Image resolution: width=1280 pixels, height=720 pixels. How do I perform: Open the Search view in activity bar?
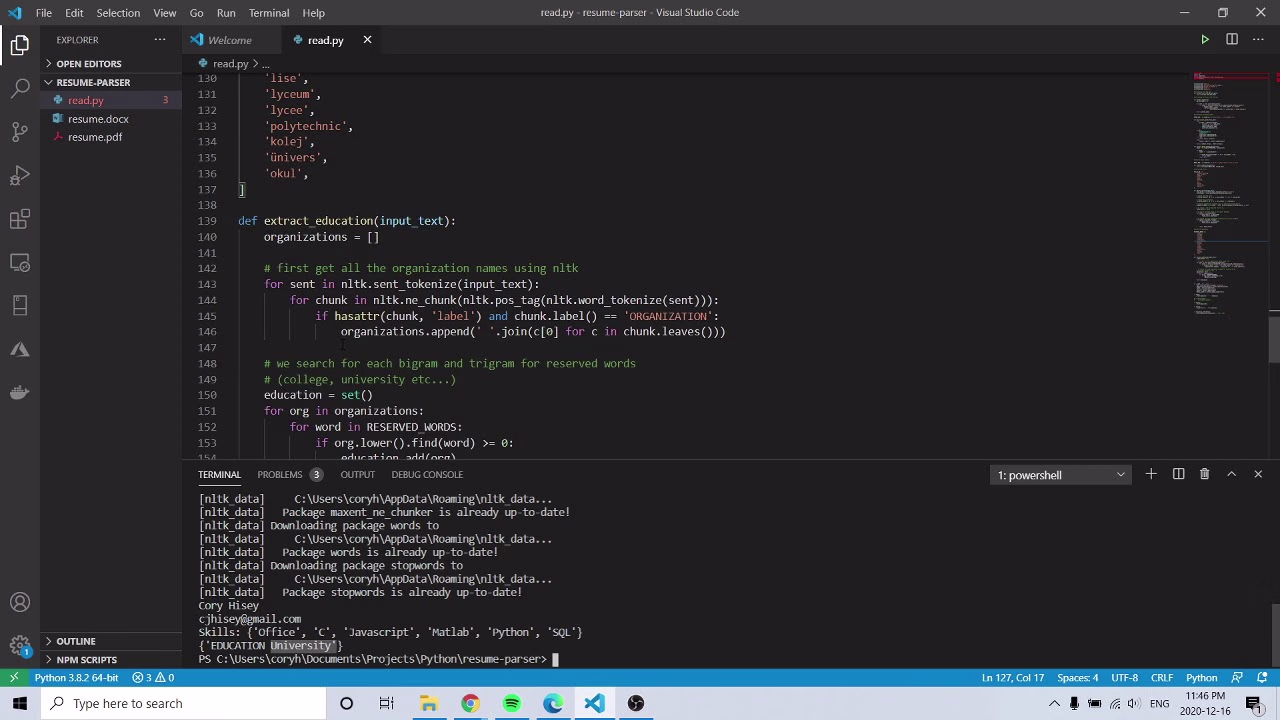20,88
